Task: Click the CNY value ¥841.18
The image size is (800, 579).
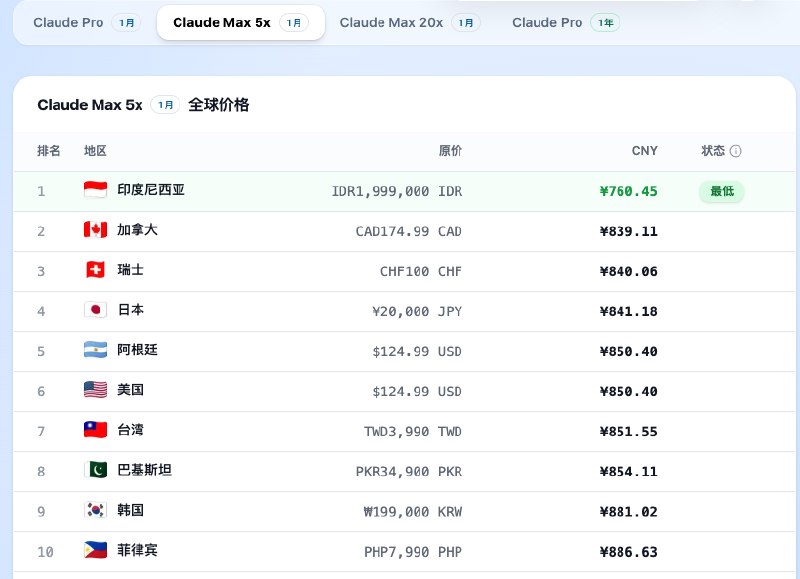Action: pyautogui.click(x=629, y=312)
